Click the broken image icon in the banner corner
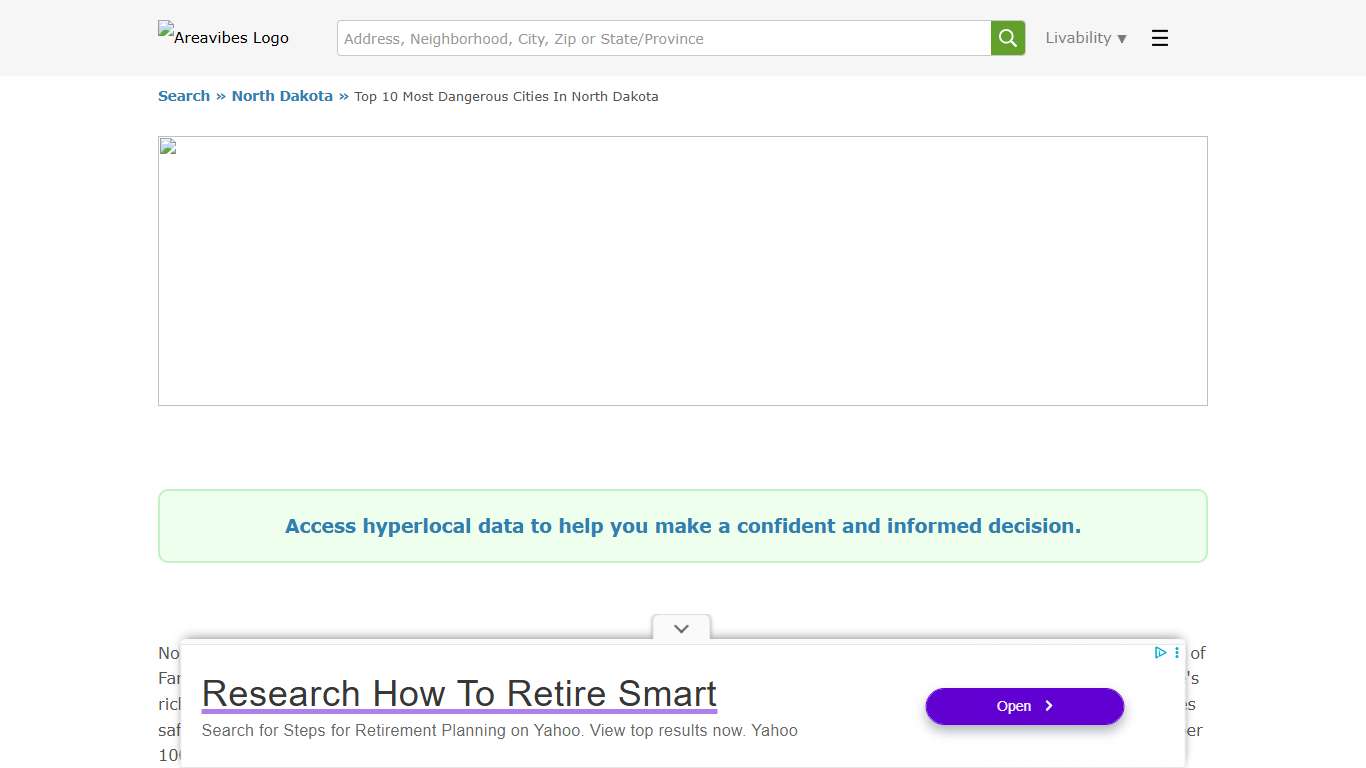1366x768 pixels. click(168, 147)
